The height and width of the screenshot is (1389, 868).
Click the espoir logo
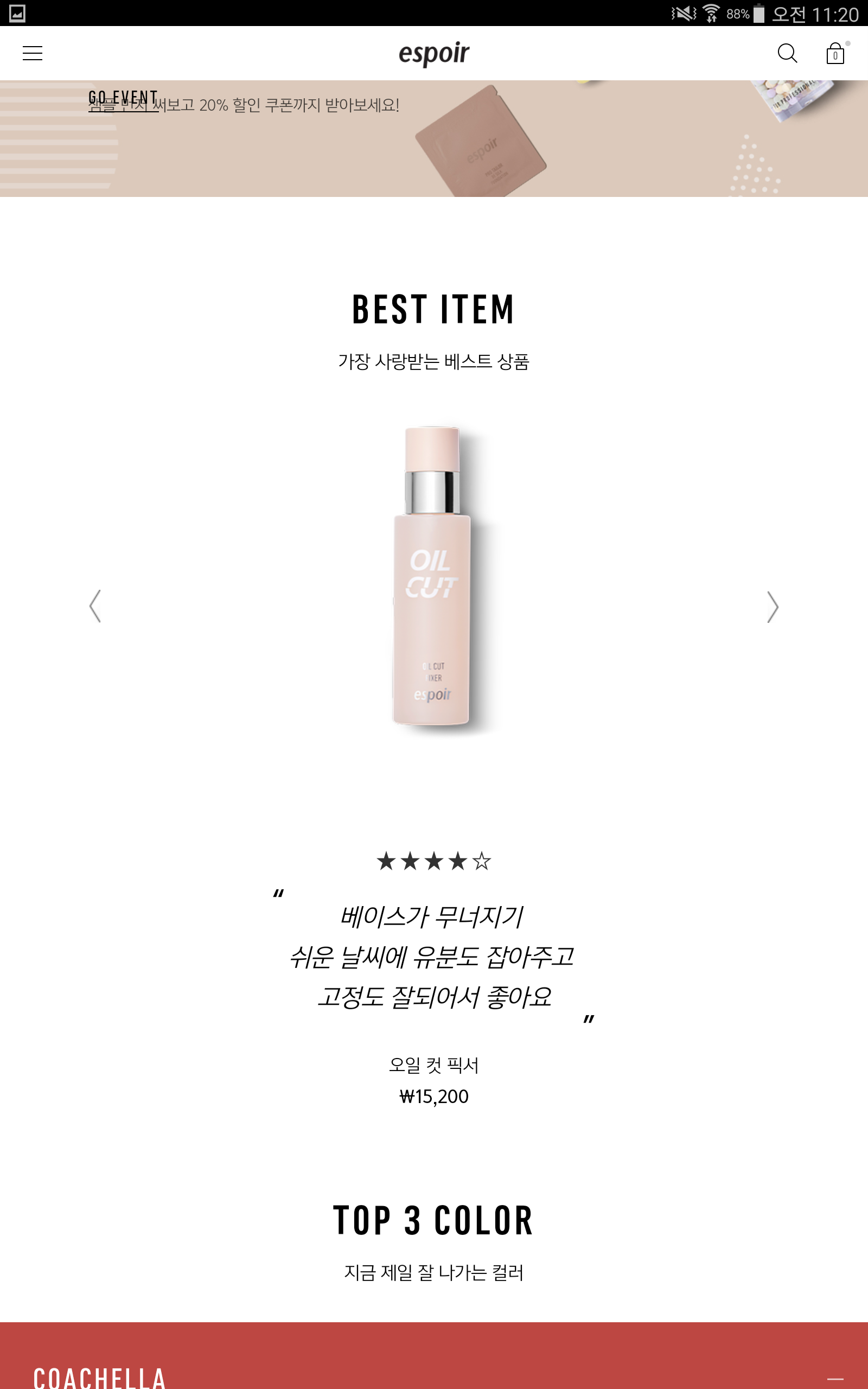pos(434,53)
